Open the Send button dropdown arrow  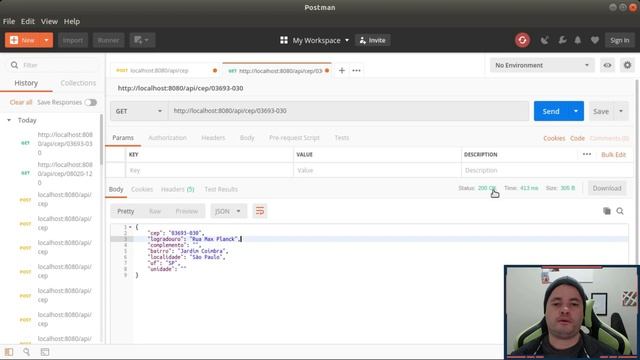[576, 111]
